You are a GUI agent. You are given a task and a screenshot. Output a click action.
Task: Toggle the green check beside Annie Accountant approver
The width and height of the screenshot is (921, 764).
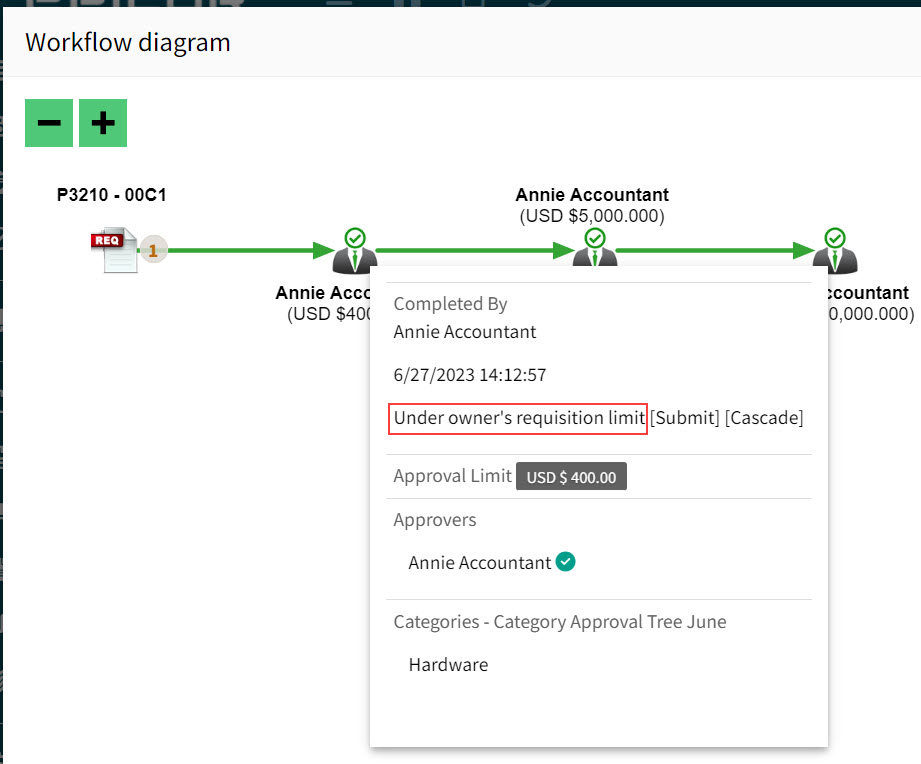click(x=565, y=562)
